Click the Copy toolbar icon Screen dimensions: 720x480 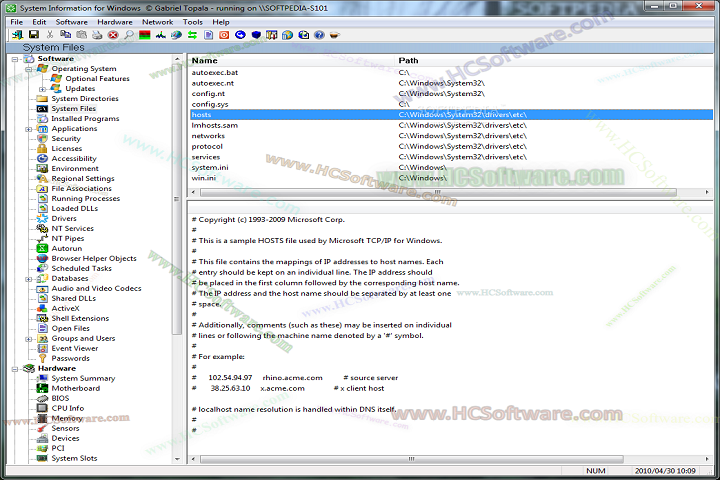66,35
